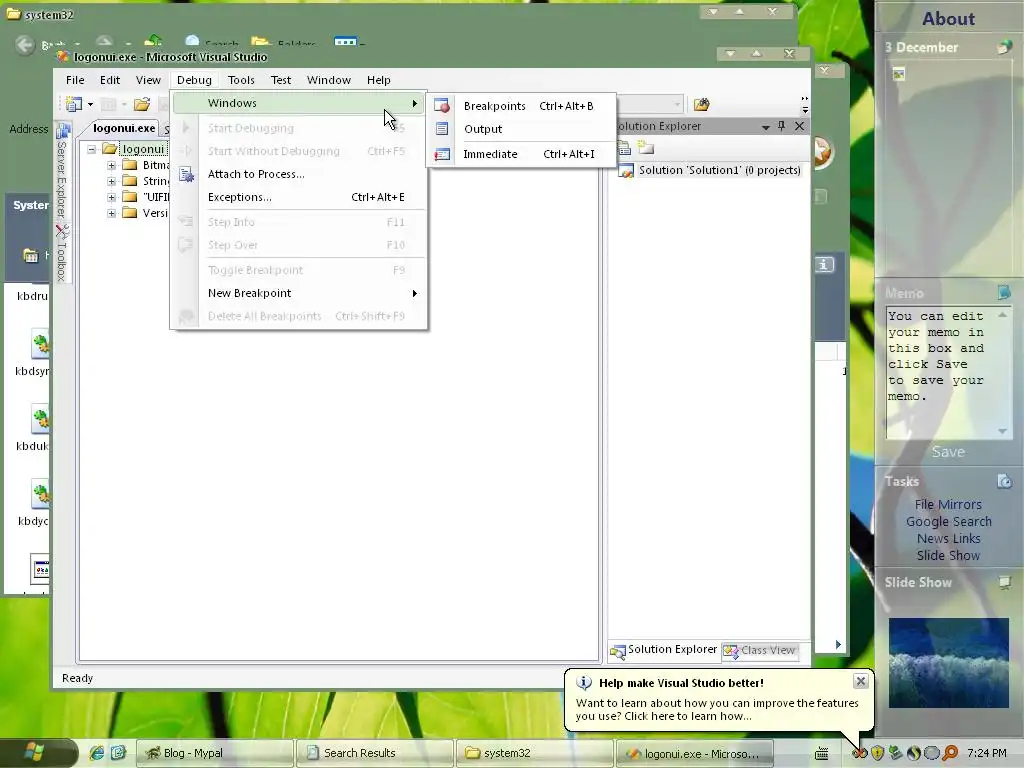
Task: Open the Toolbox side tab
Action: pyautogui.click(x=62, y=253)
